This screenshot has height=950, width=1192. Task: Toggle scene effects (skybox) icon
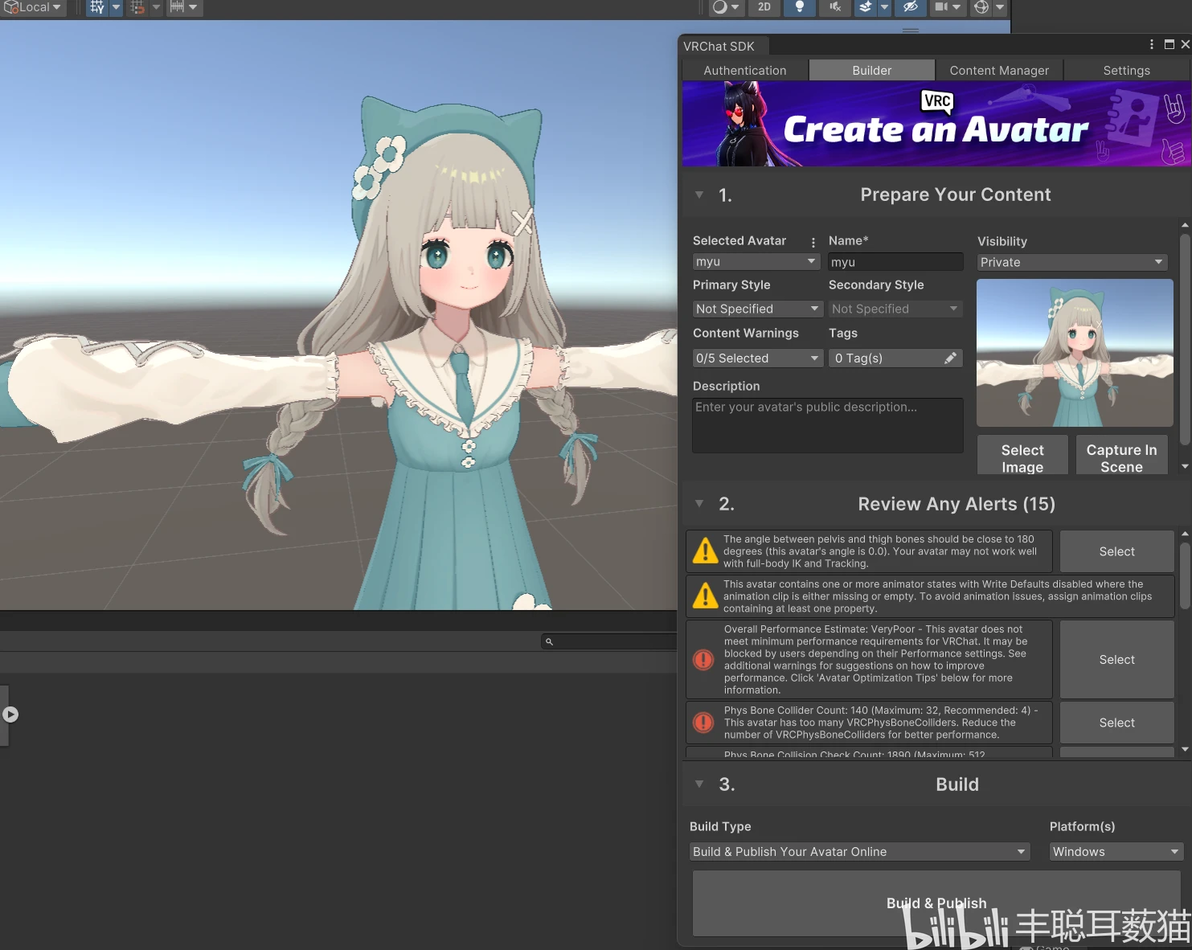[865, 8]
